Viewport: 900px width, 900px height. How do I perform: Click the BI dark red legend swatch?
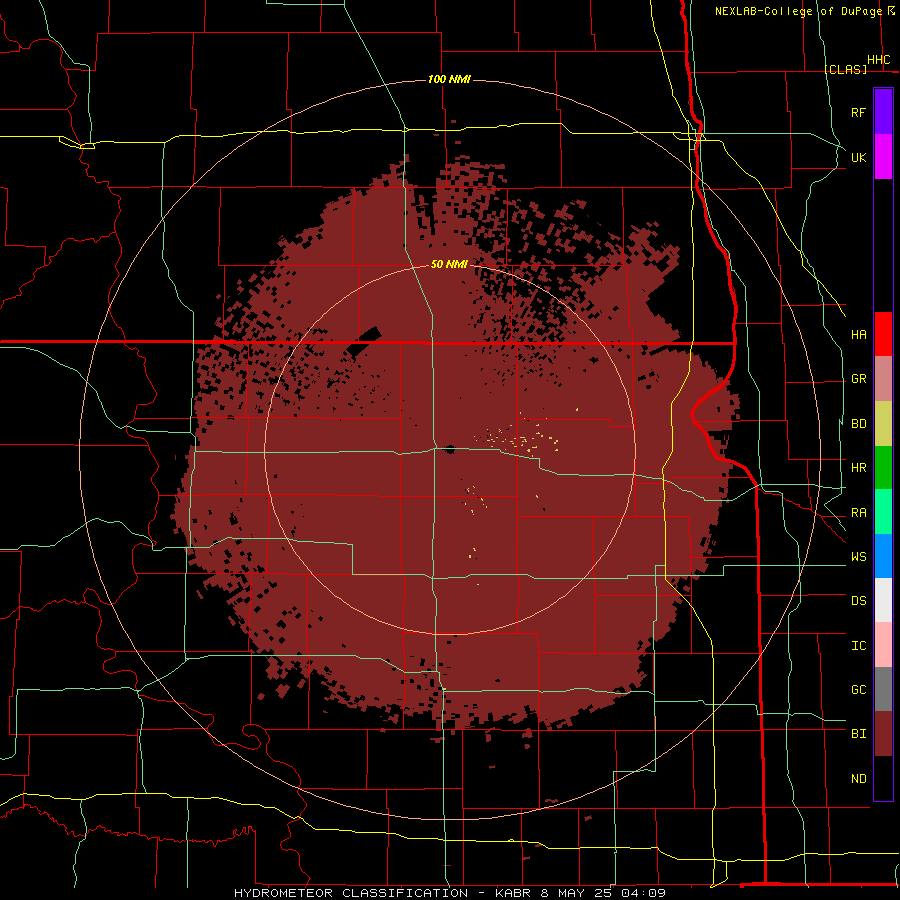(883, 734)
